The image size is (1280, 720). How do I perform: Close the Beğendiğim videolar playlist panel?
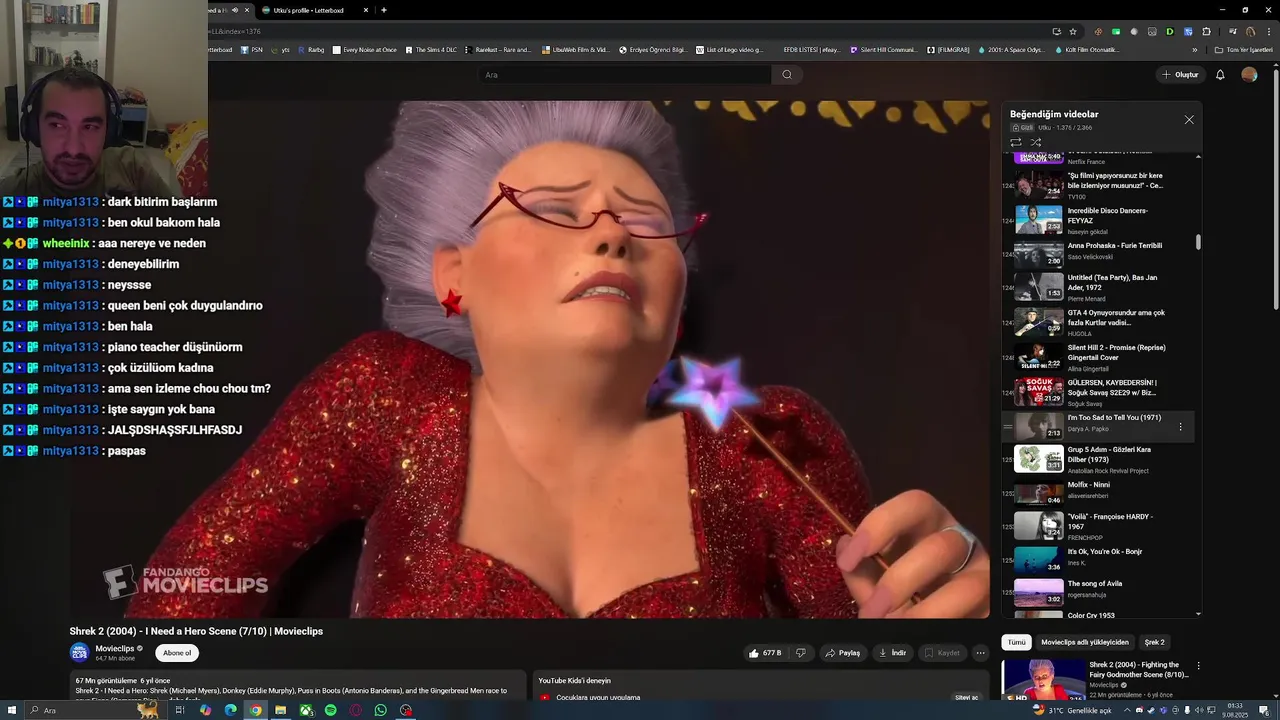tap(1189, 120)
